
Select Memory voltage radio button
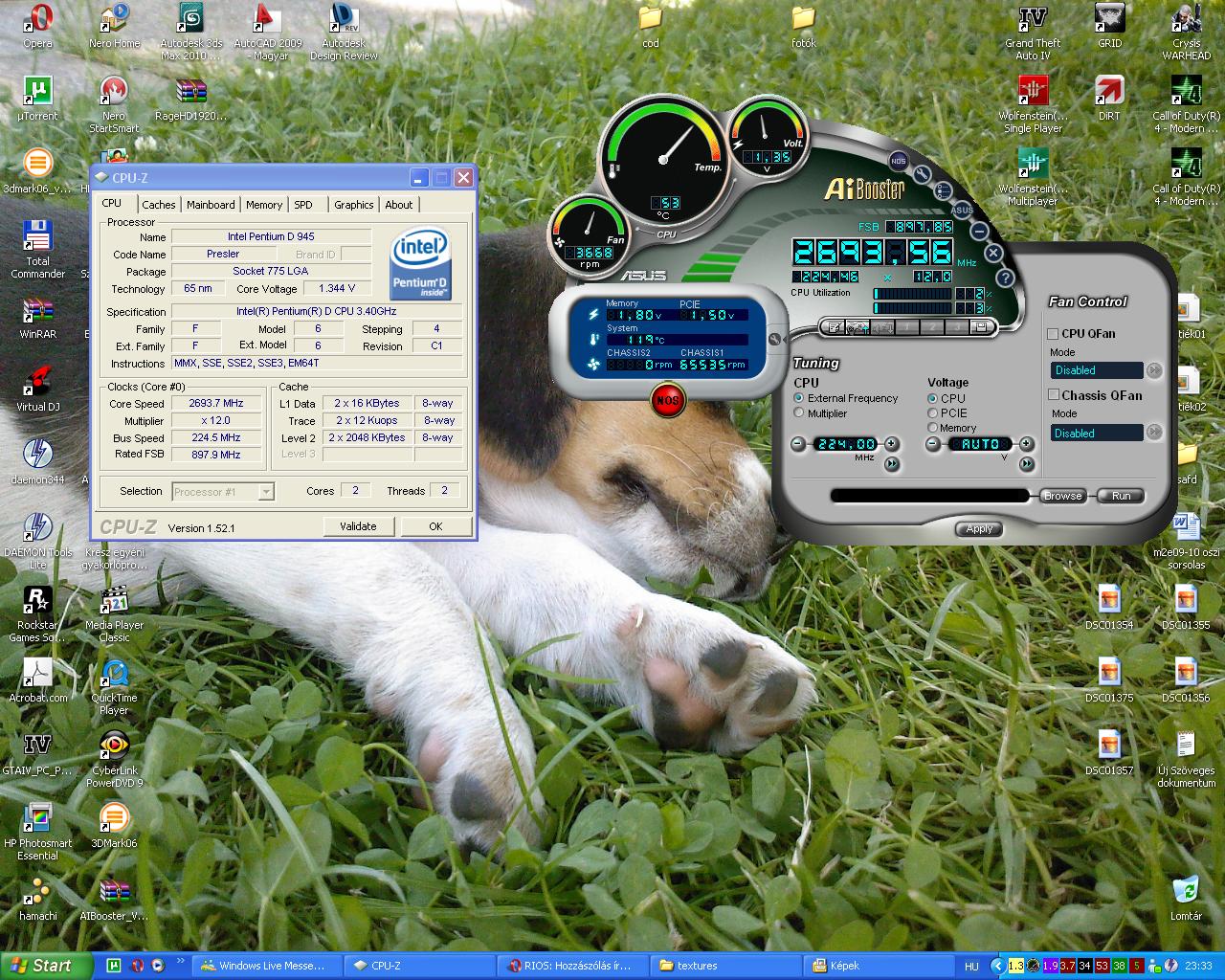click(x=932, y=428)
